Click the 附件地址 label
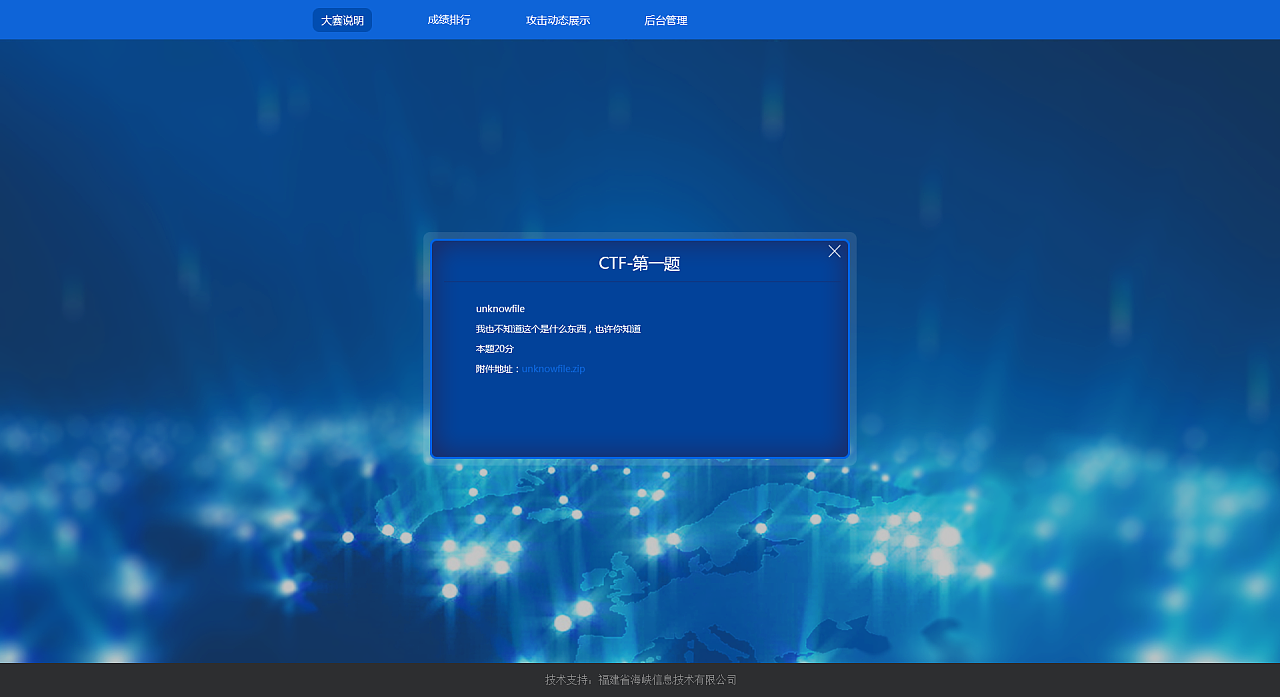Screen dimensions: 1280x697 pyautogui.click(x=496, y=369)
